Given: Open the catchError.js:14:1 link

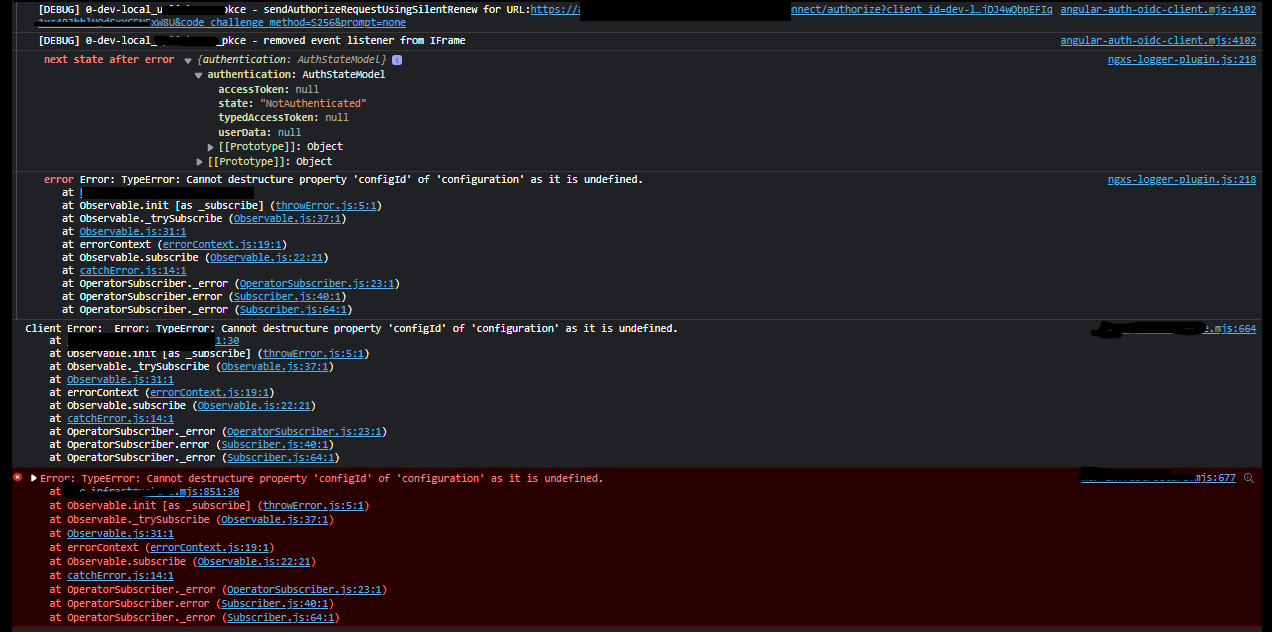Looking at the screenshot, I should 132,270.
